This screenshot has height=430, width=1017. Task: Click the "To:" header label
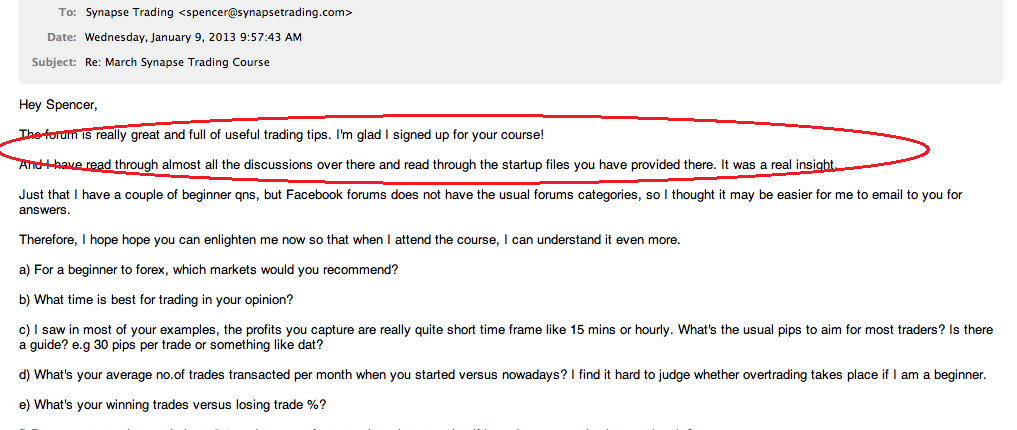tap(67, 12)
